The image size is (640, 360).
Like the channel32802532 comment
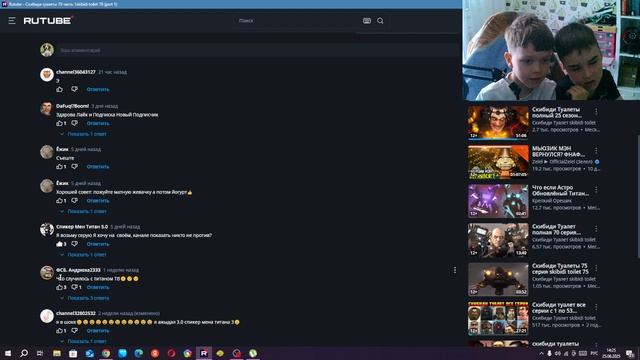pos(60,331)
